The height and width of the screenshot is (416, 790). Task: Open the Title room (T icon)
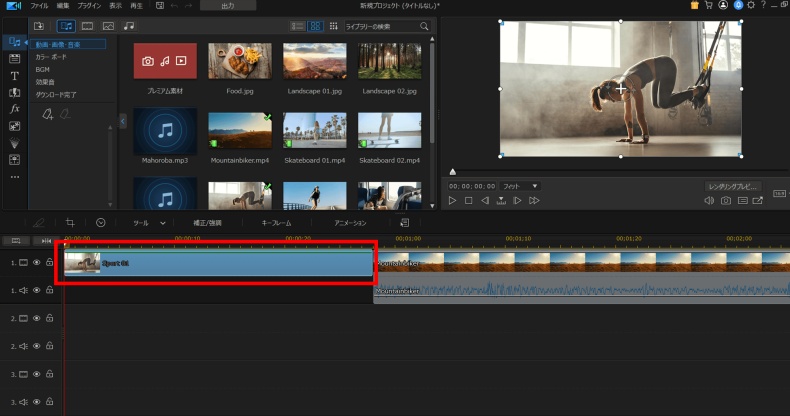click(x=14, y=75)
